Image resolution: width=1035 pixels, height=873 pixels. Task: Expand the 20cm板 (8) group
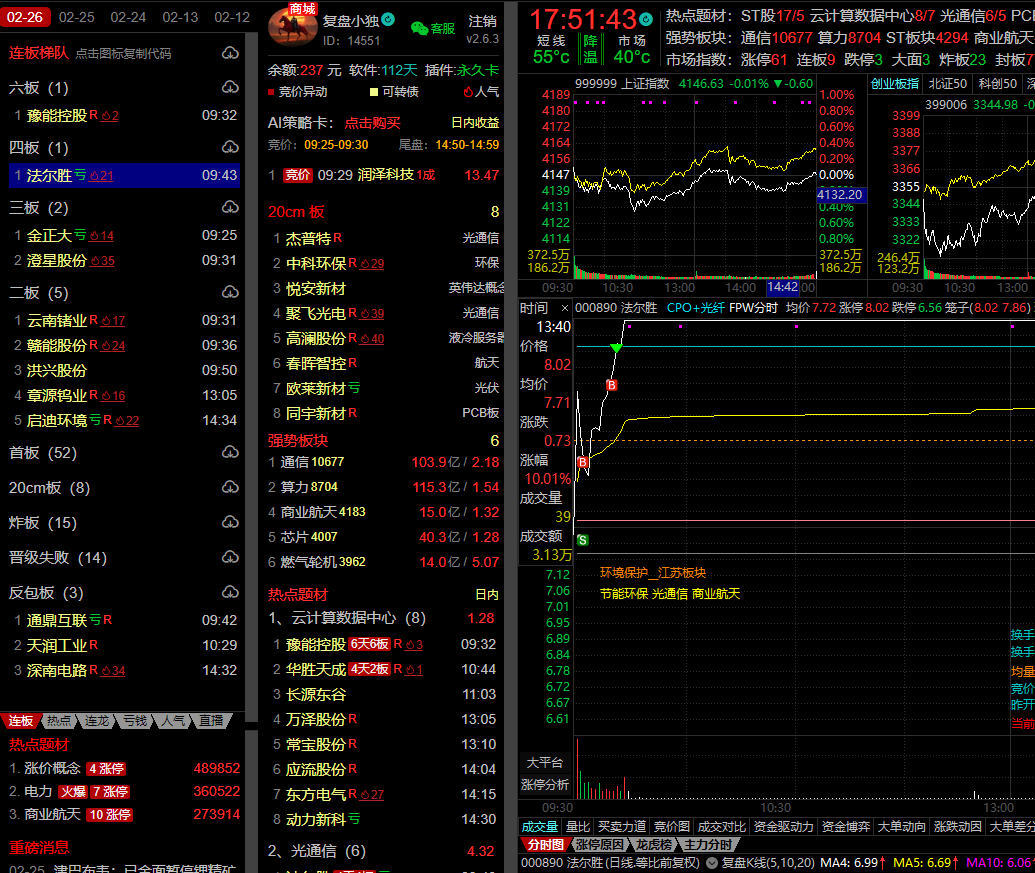point(49,488)
